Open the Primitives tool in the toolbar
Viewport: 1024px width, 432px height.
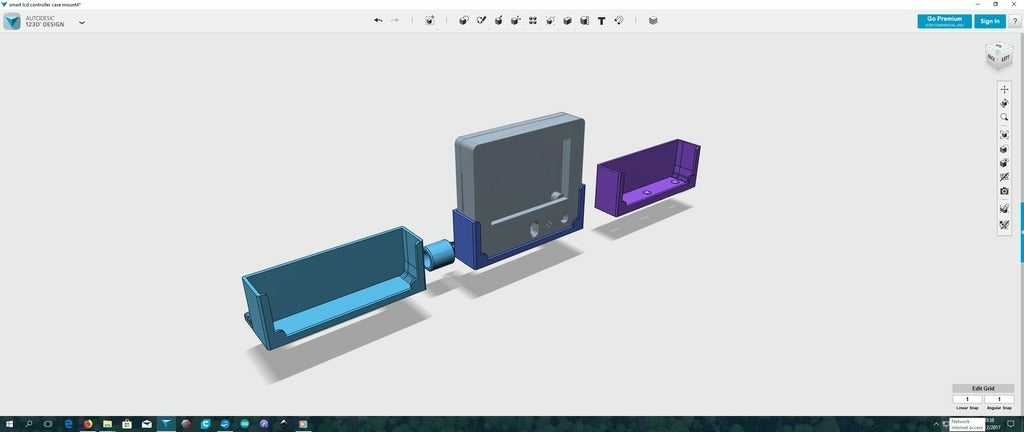[x=464, y=20]
